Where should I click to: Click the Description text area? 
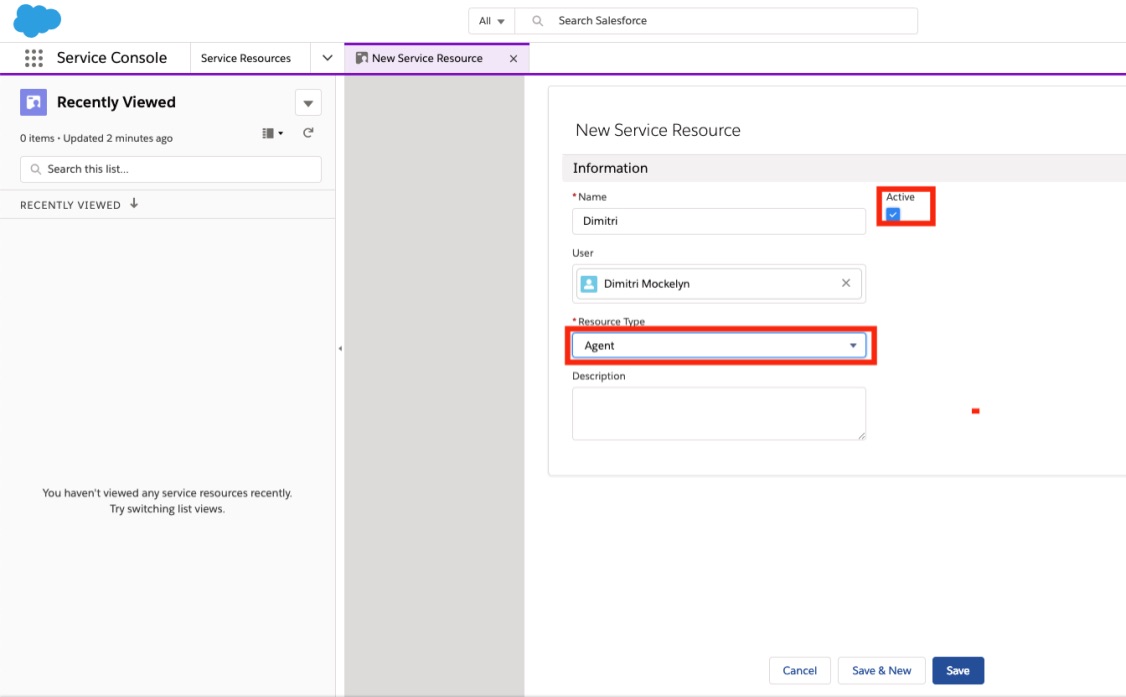point(719,413)
